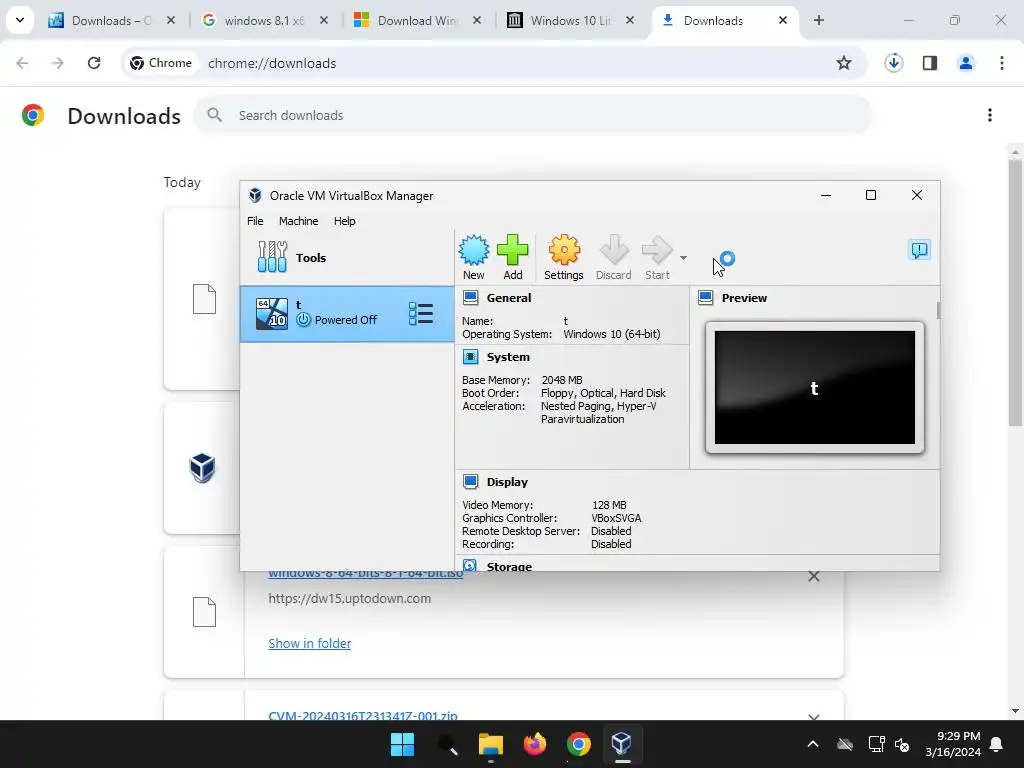Screen dimensions: 1024x768
Task: Open Chrome three-dot main menu
Action: [1002, 63]
